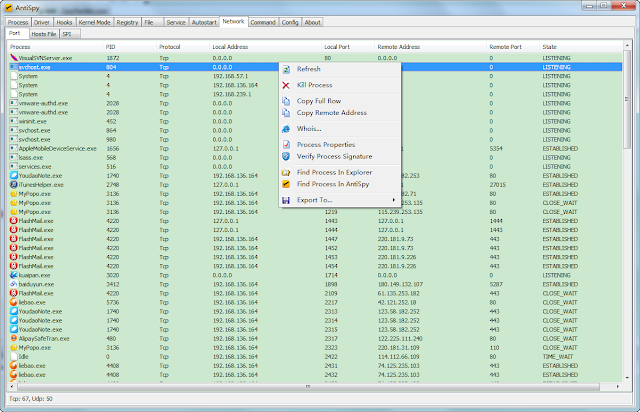Expand the Export To submenu arrow
The width and height of the screenshot is (640, 412).
(393, 200)
